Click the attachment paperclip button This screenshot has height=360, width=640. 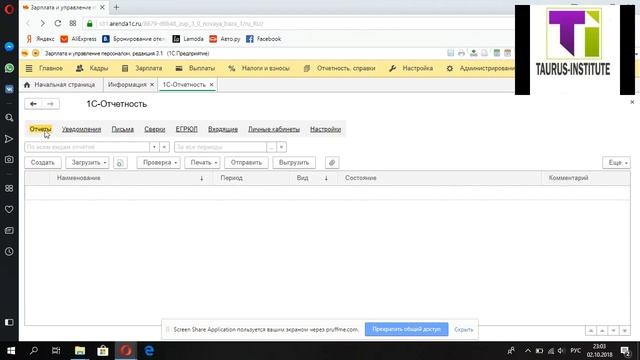[x=332, y=162]
